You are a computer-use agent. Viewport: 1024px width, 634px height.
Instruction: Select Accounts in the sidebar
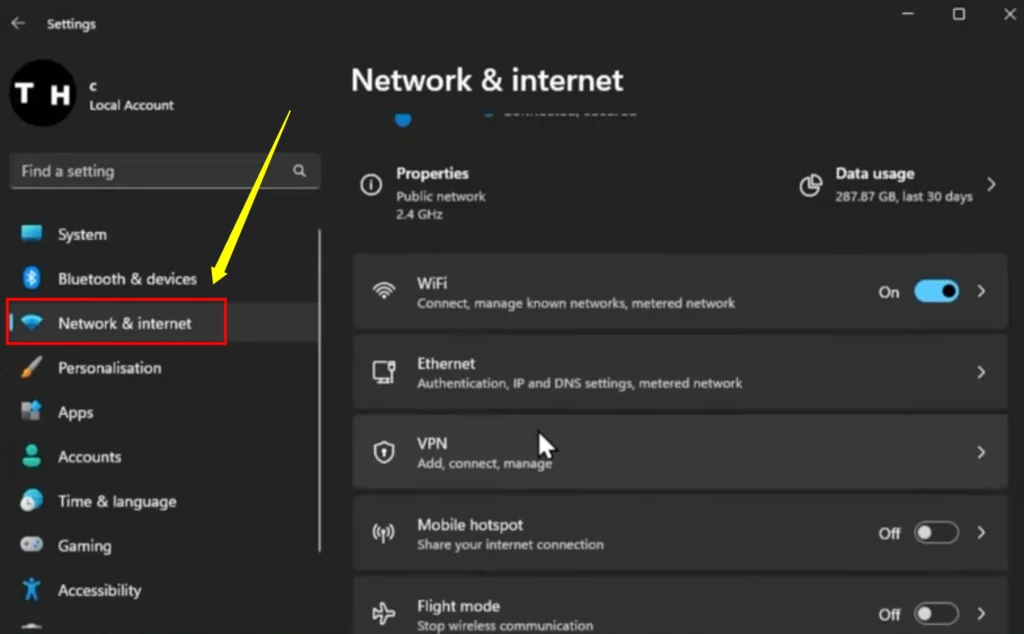point(163,456)
